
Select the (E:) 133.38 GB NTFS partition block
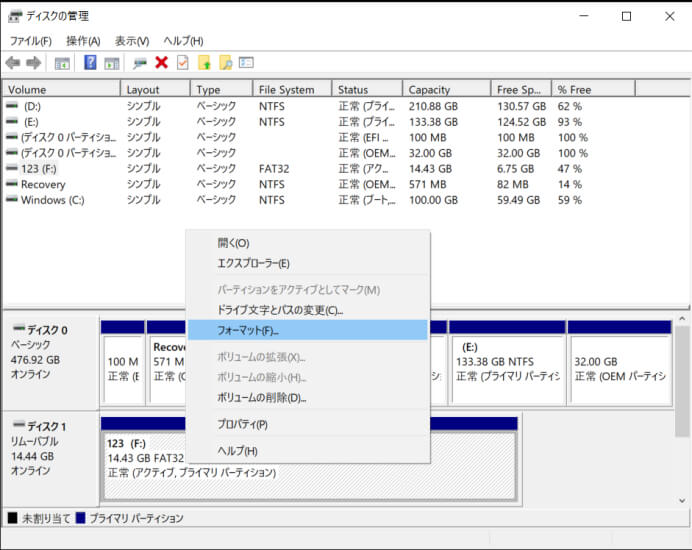coord(508,363)
